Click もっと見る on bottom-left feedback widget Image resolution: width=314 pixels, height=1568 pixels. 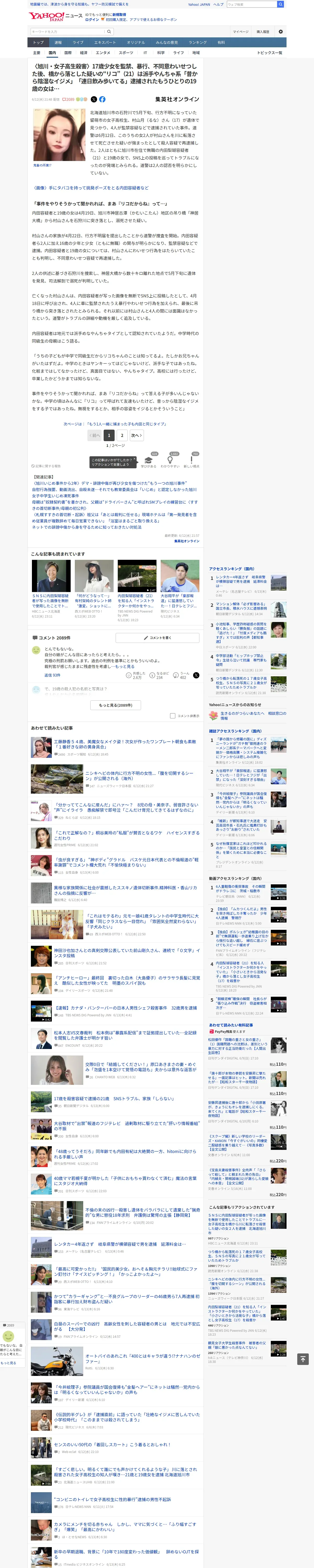point(9,1363)
